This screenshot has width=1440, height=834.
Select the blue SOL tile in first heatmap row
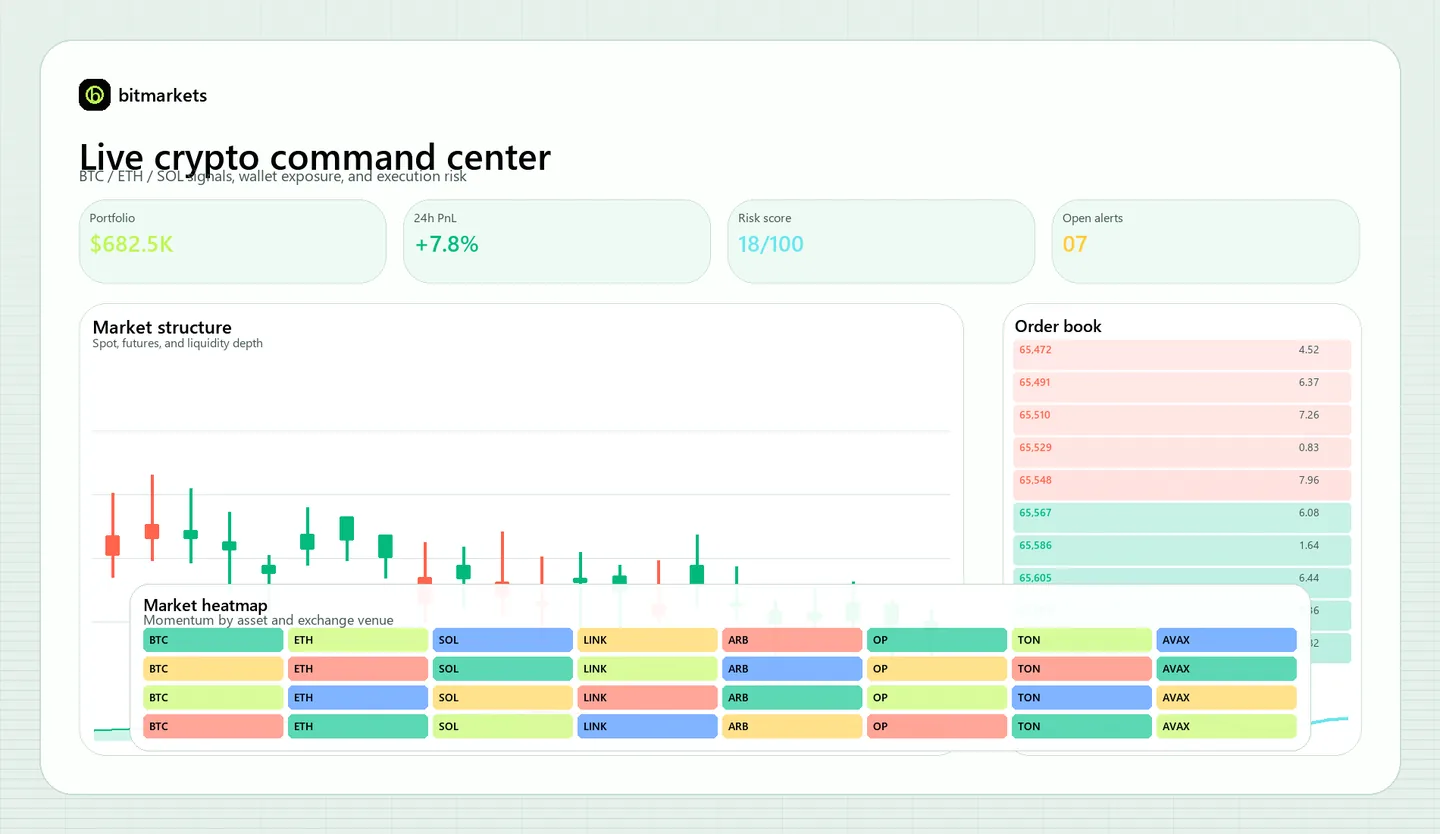(502, 640)
